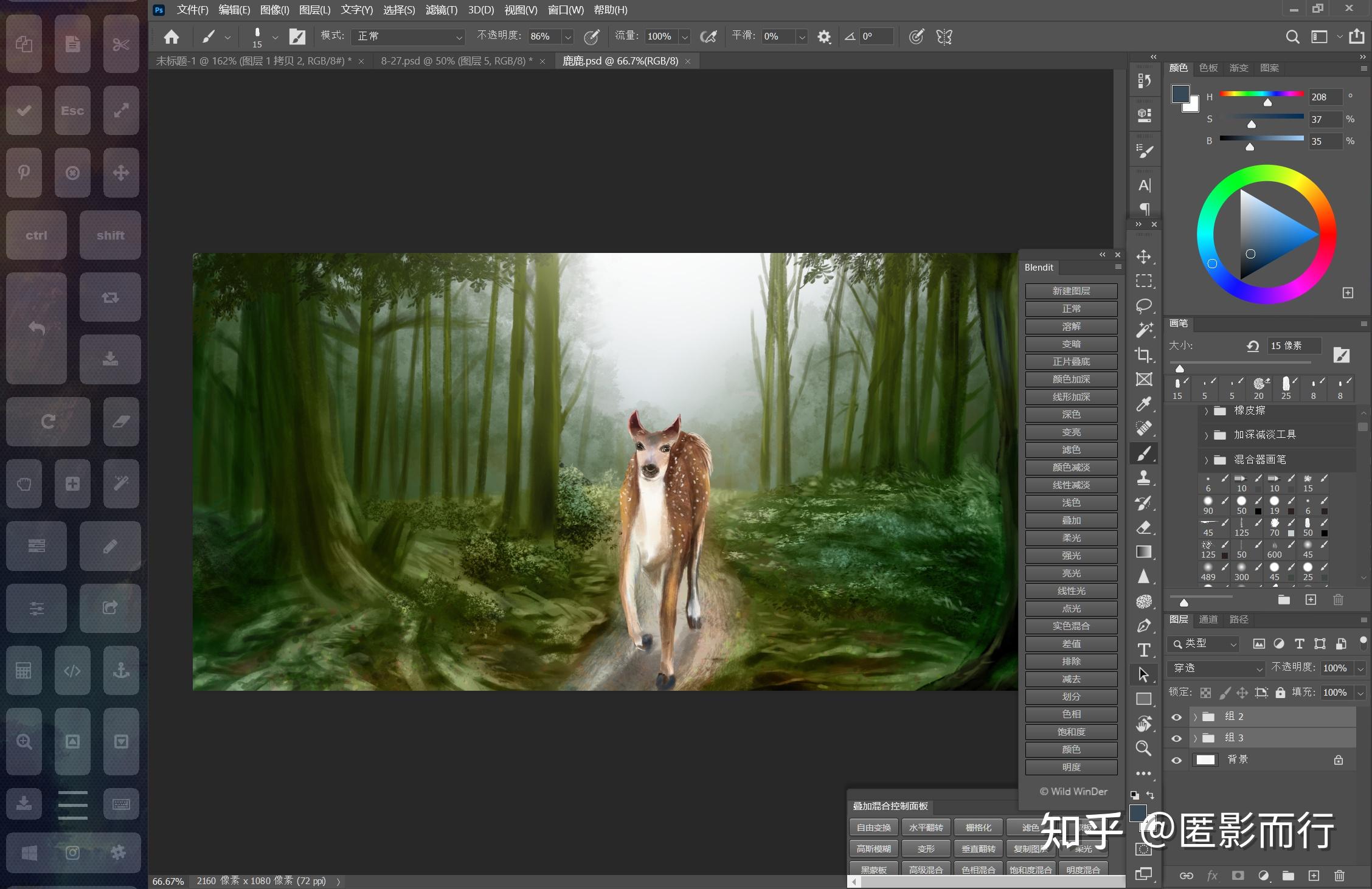Click the brush size 15 像素 field
This screenshot has width=1372, height=889.
point(1294,346)
